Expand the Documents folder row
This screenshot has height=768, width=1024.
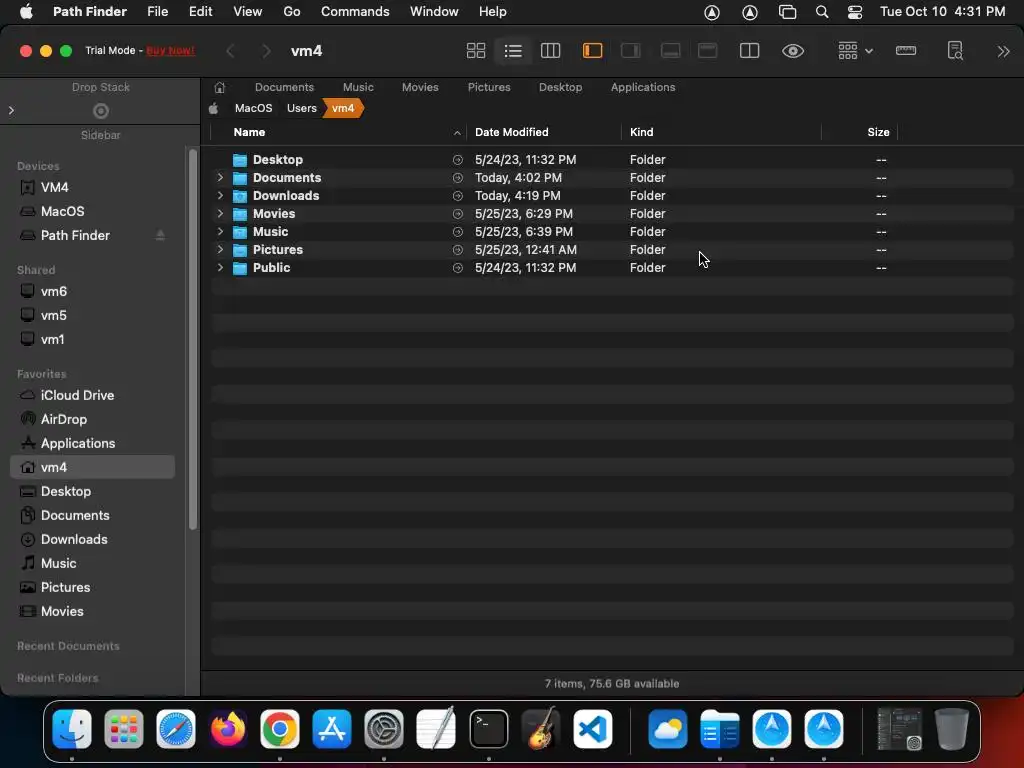[220, 178]
